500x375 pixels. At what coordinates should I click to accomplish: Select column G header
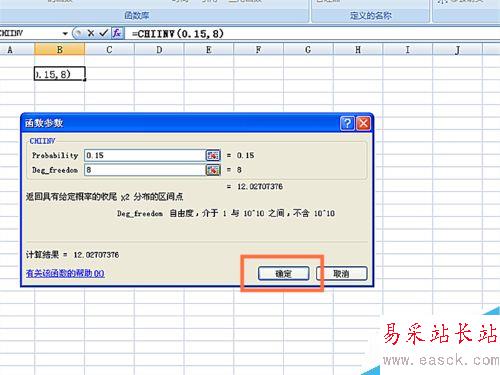(x=308, y=50)
